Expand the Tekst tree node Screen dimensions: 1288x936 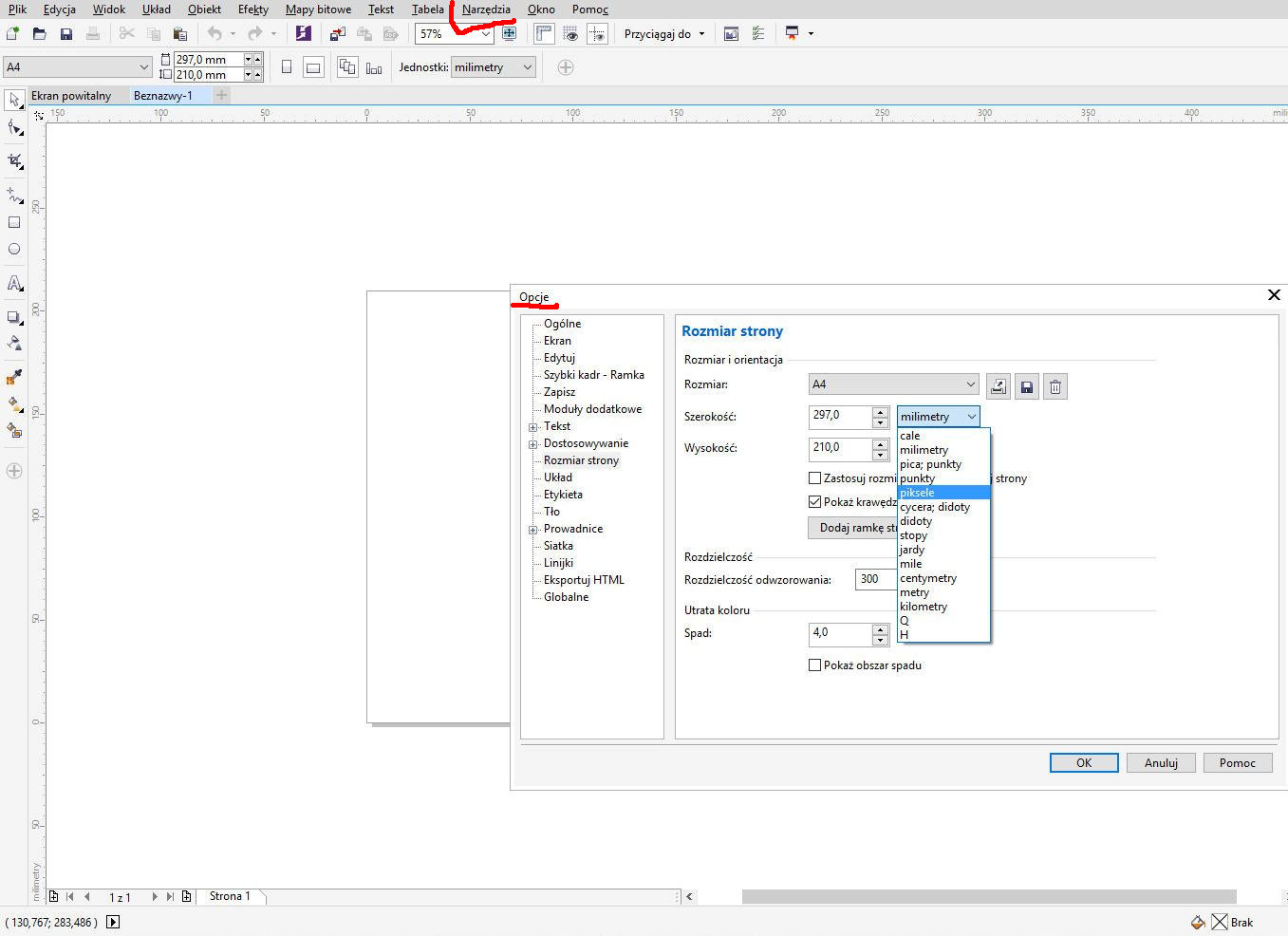(533, 427)
